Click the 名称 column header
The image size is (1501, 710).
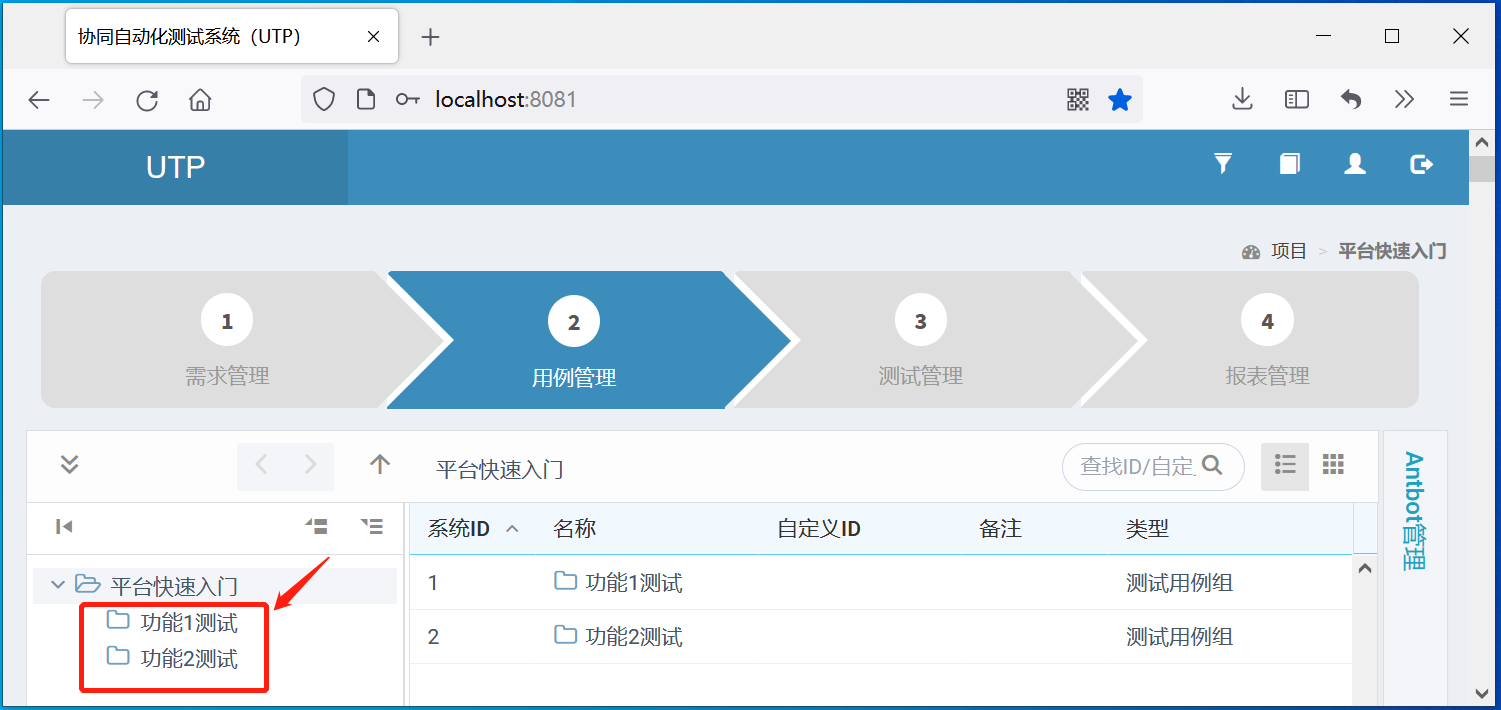(574, 529)
